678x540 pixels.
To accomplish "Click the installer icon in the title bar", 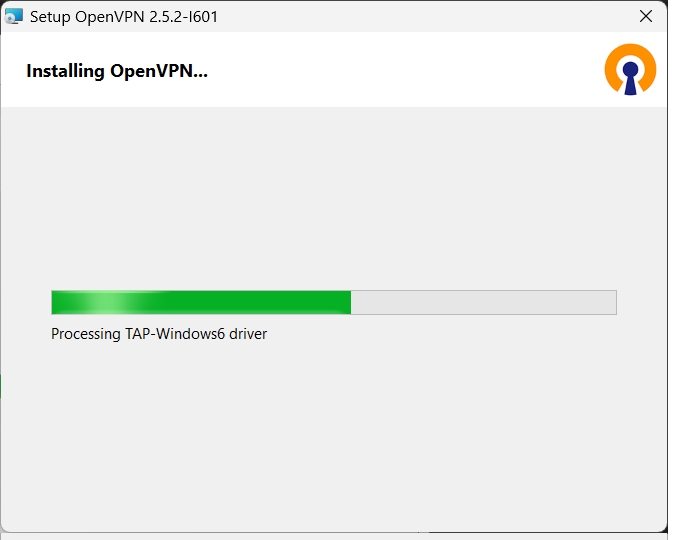I will pos(13,16).
